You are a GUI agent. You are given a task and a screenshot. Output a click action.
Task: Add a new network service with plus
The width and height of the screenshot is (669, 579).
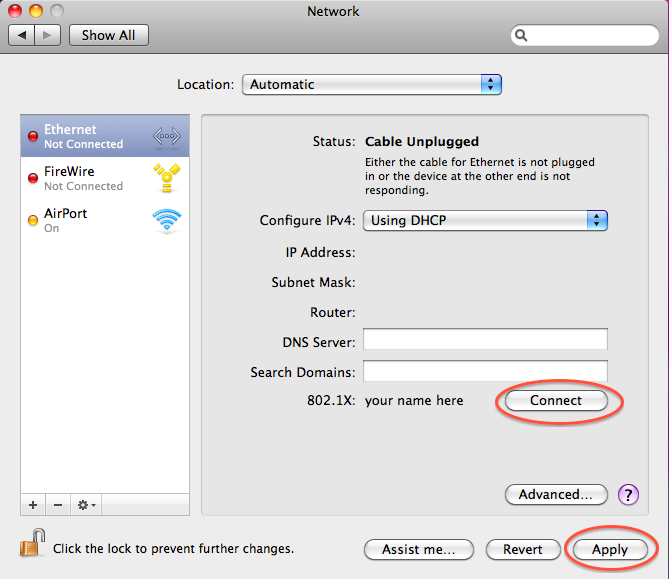tap(33, 505)
